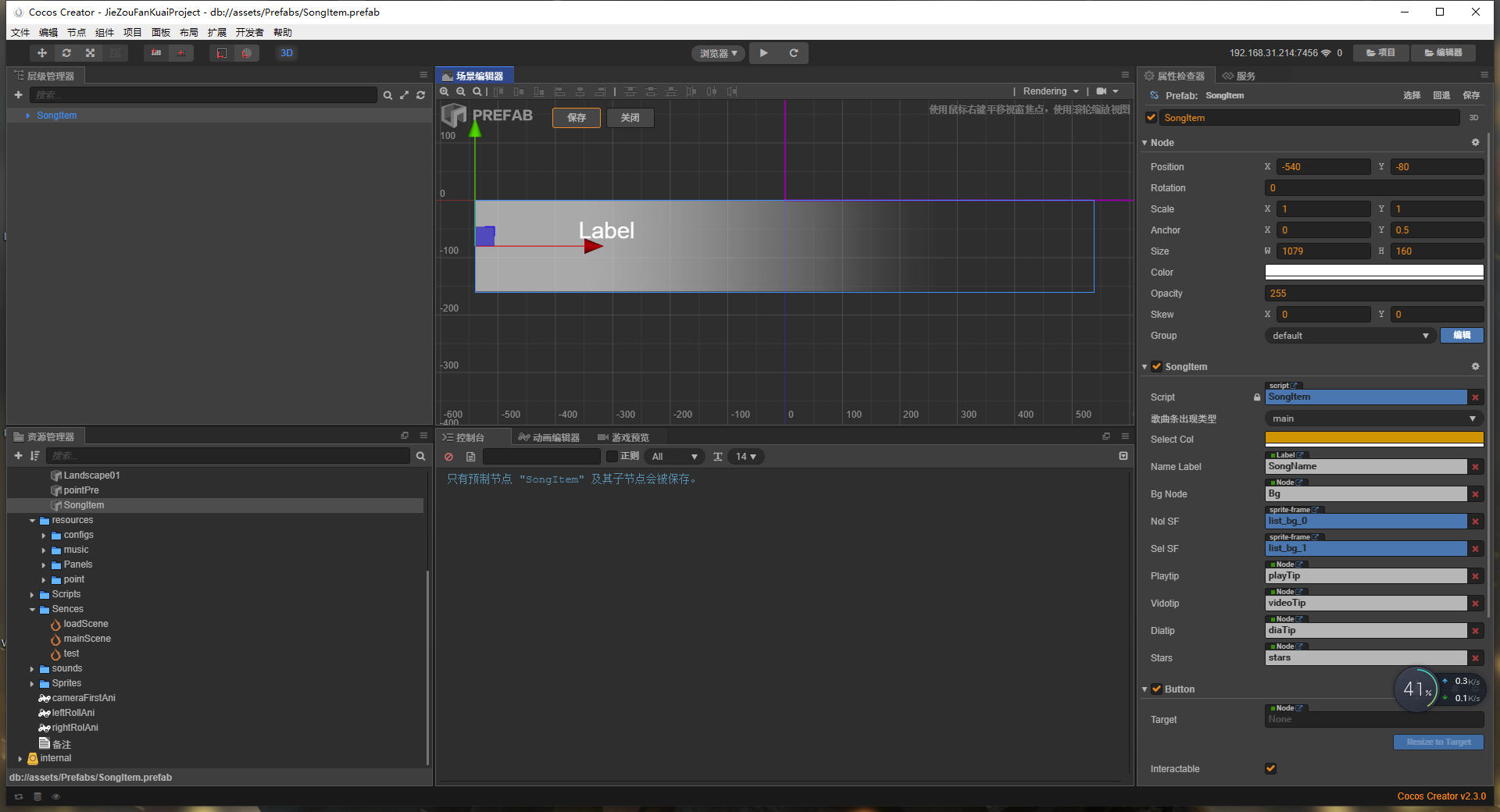Click 保存 to save the prefab in scene
The image size is (1500, 812).
click(577, 118)
